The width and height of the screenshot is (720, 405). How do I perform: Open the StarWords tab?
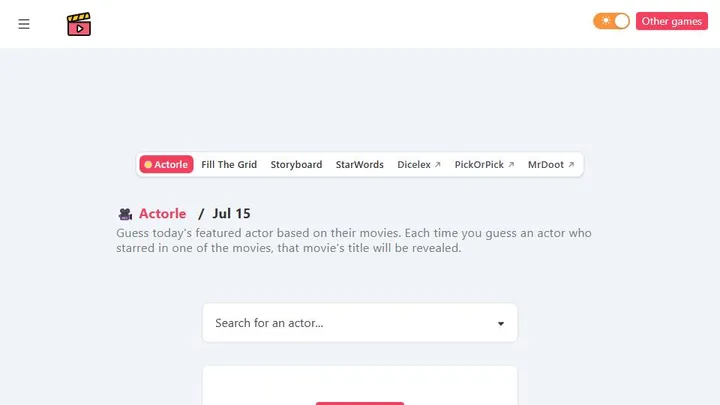point(360,164)
